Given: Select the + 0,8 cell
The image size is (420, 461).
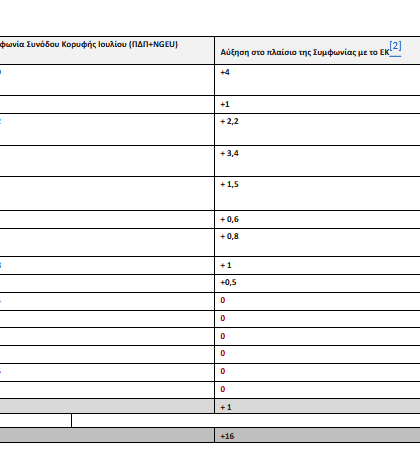Looking at the screenshot, I should [x=317, y=242].
